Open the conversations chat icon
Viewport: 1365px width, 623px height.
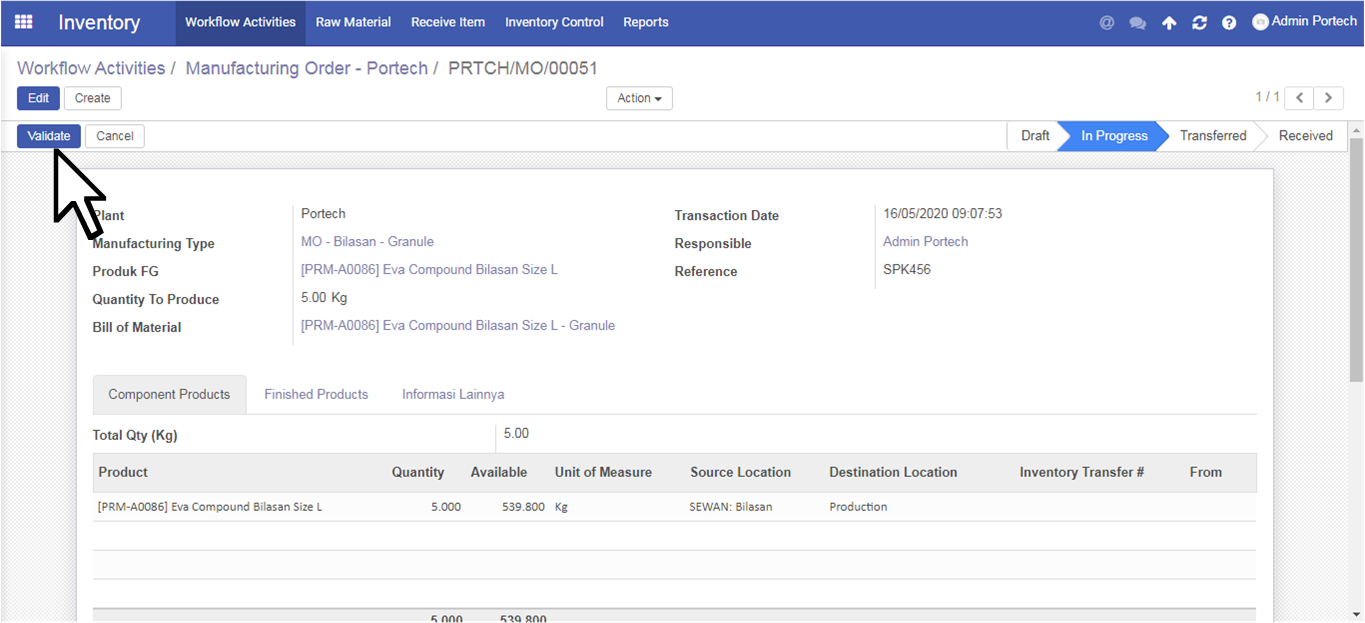(x=1137, y=23)
